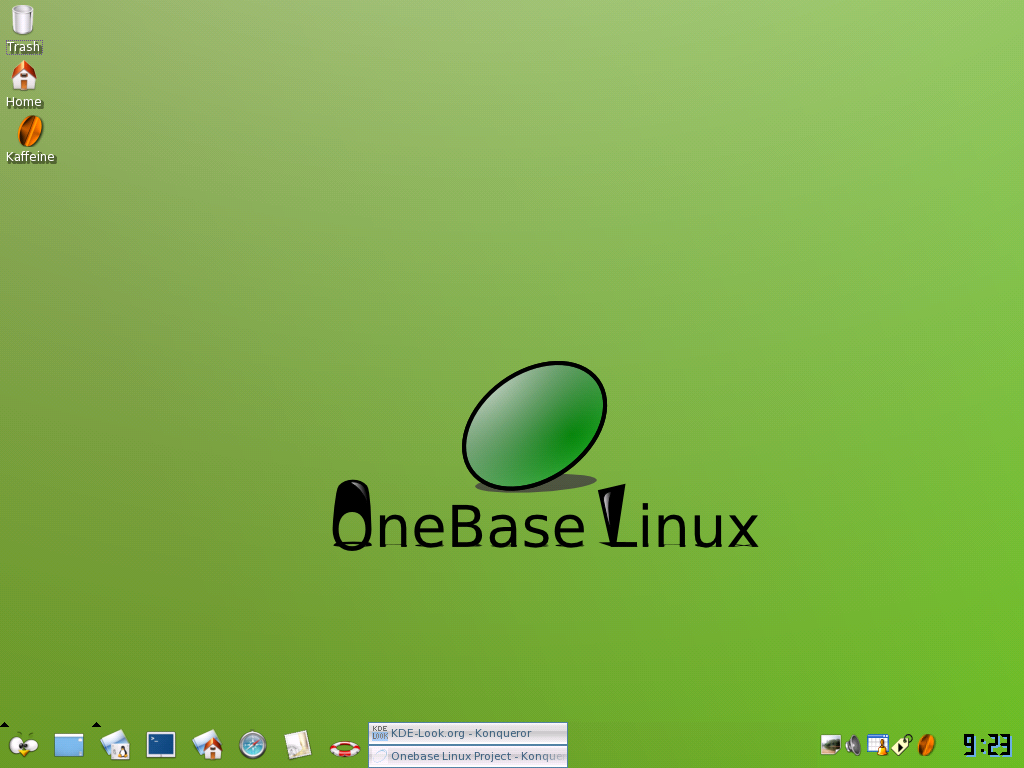
Task: Switch to the Onebase Linux Project Konqueror window
Action: tap(468, 756)
